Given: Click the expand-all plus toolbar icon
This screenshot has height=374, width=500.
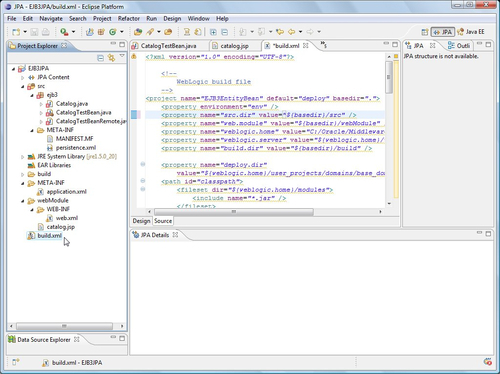Looking at the screenshot, I should [213, 32].
